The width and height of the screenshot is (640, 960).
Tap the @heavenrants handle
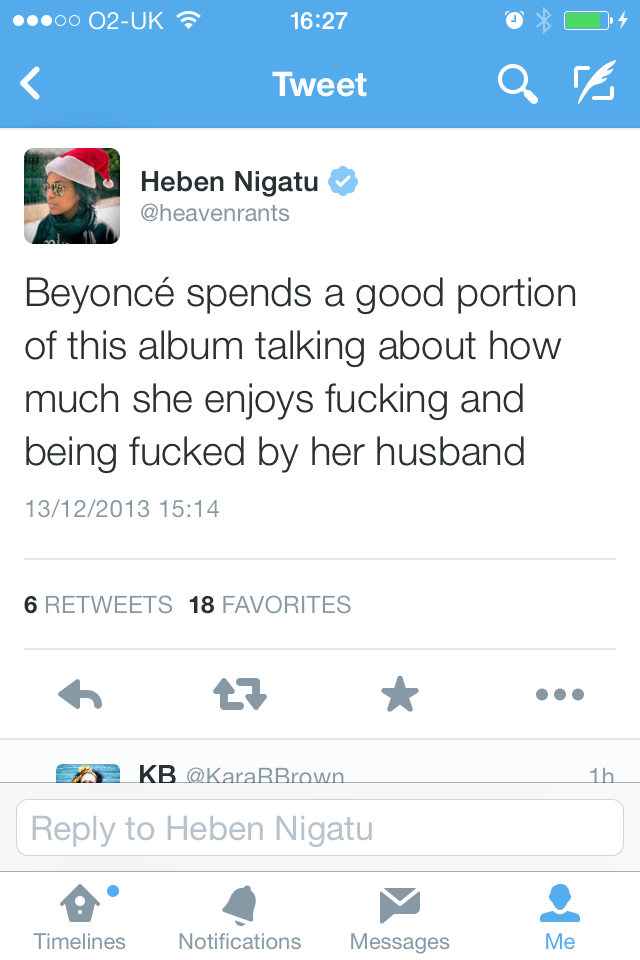tap(214, 213)
